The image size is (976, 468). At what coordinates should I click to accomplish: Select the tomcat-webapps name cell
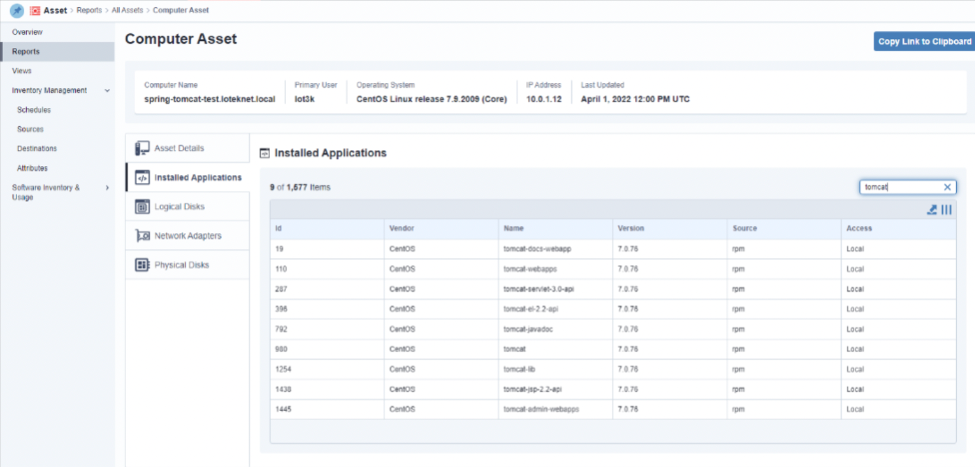point(556,269)
